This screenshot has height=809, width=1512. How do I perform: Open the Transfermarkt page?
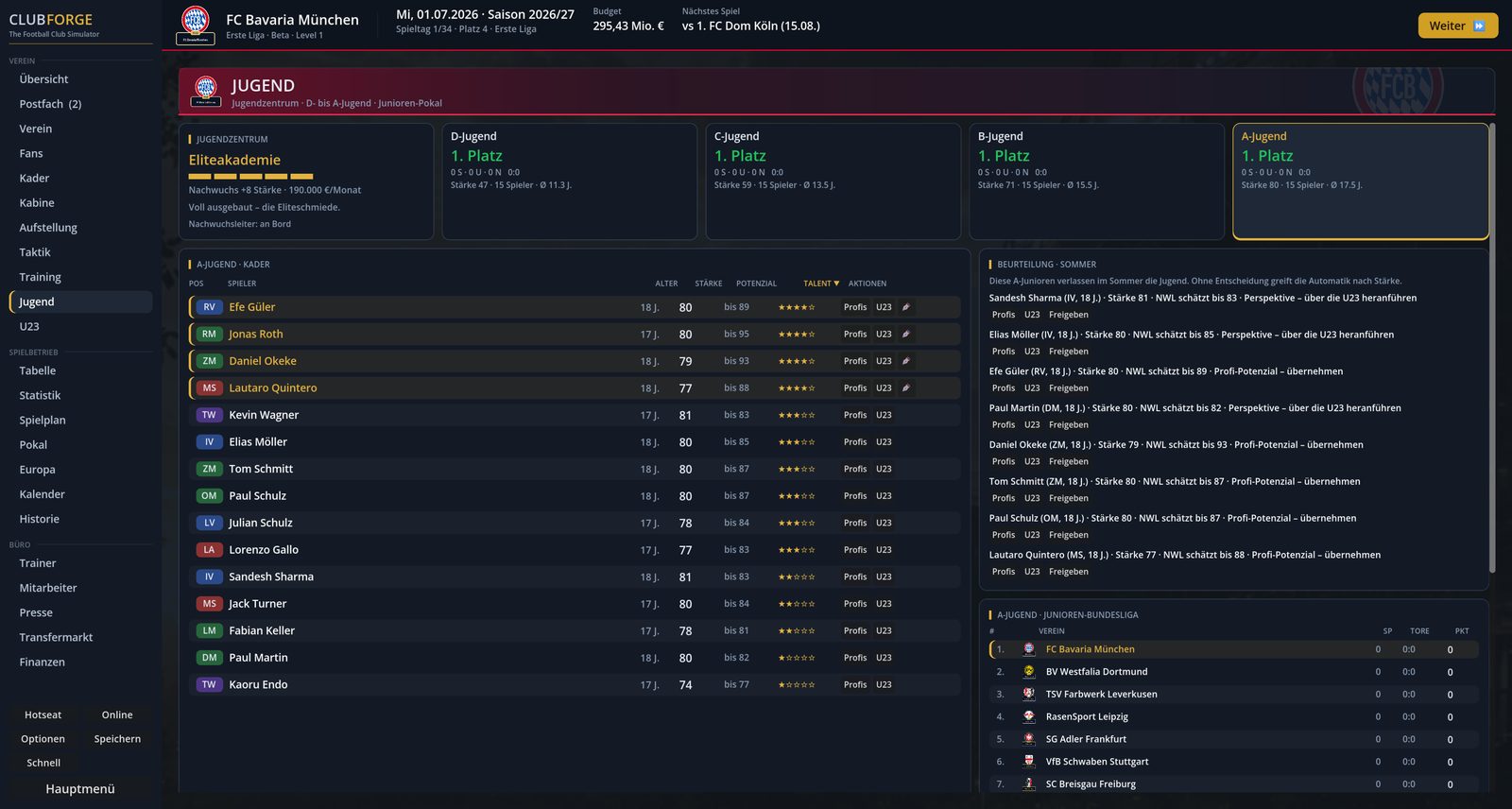point(81,637)
